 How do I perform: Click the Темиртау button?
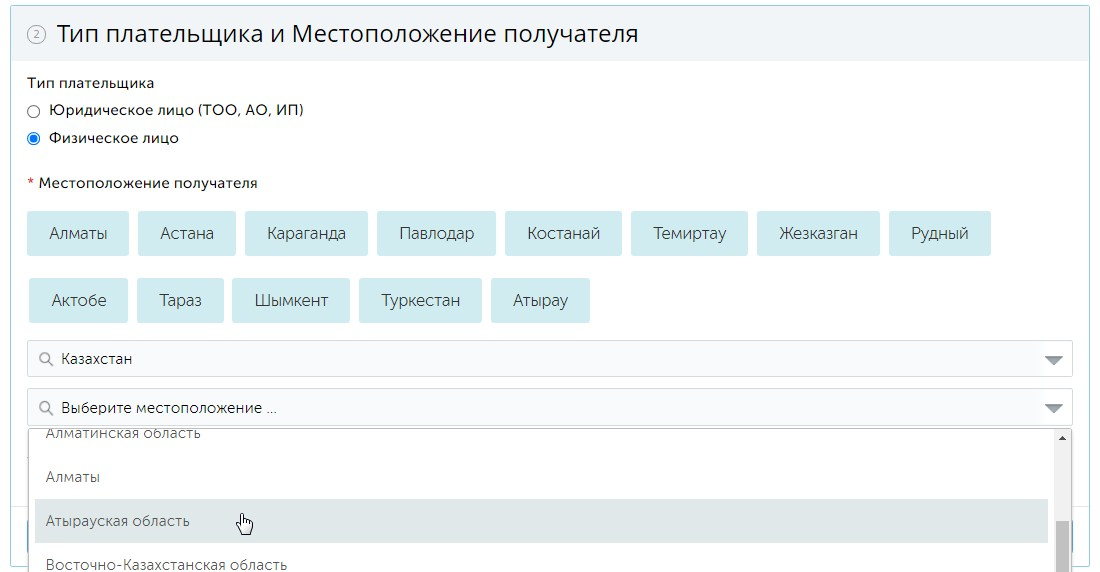[689, 234]
